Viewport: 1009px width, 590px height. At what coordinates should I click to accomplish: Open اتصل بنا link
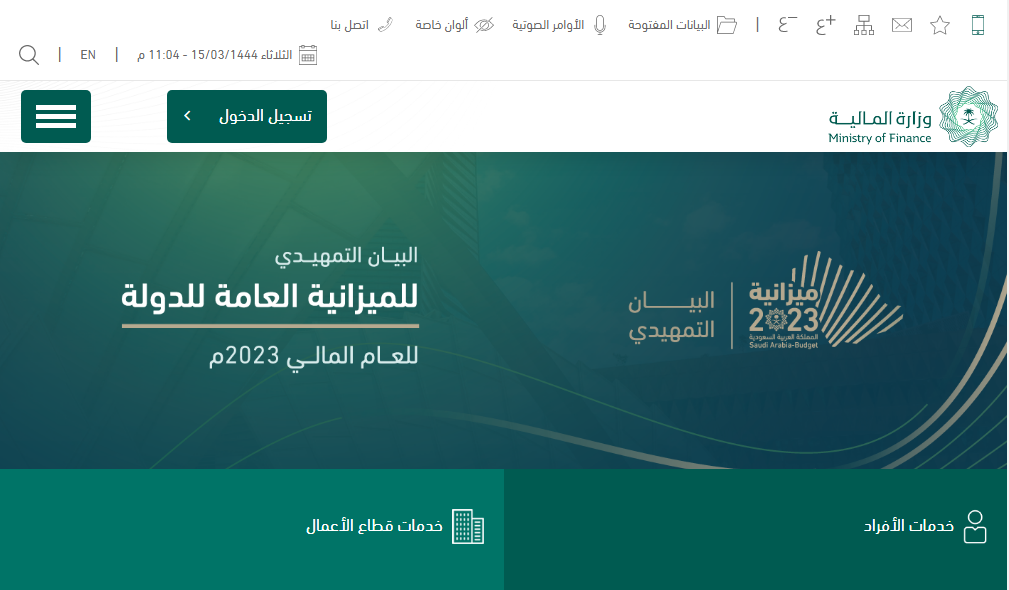(x=349, y=25)
